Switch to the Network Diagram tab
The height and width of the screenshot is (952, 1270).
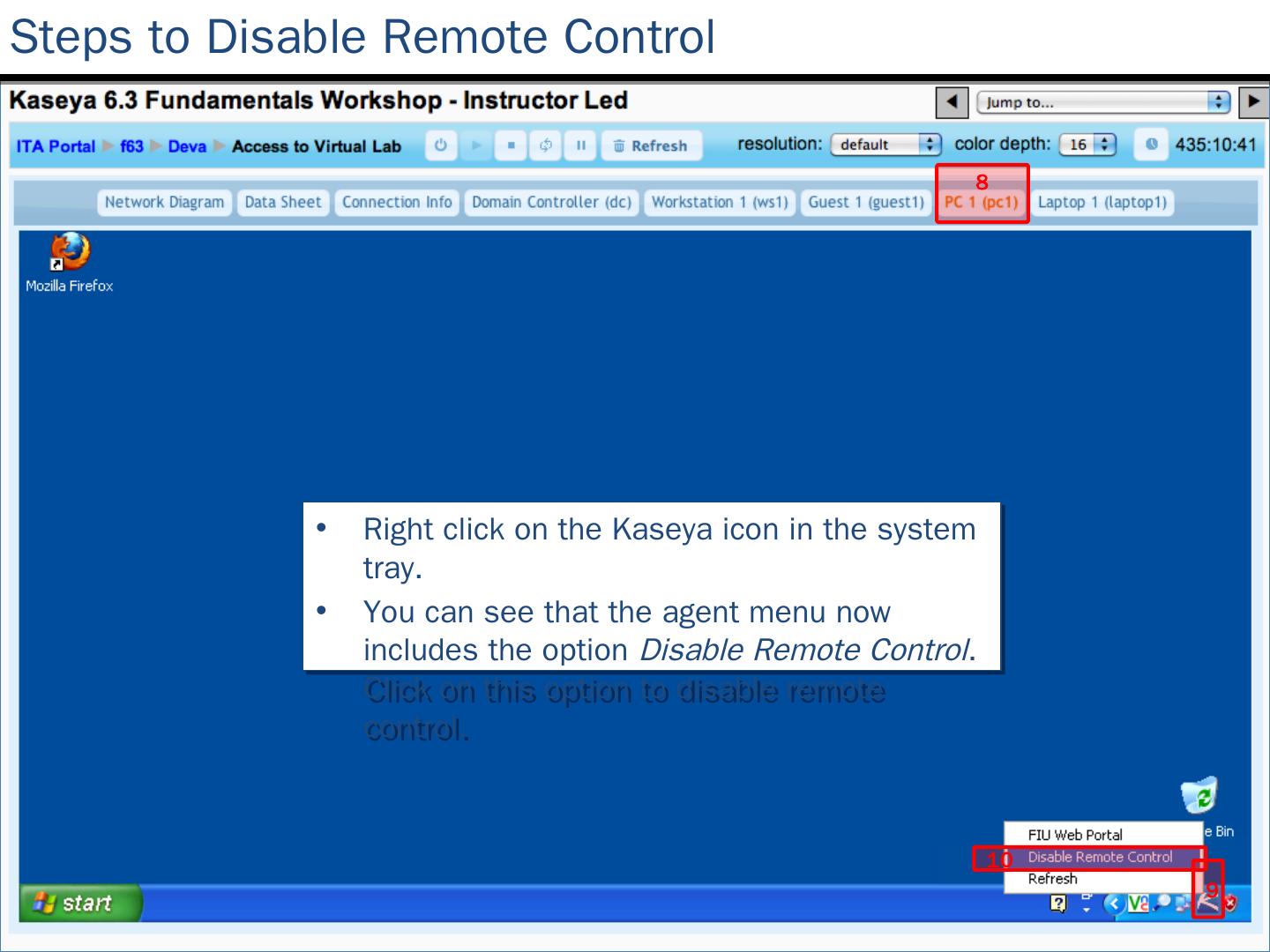tap(165, 203)
